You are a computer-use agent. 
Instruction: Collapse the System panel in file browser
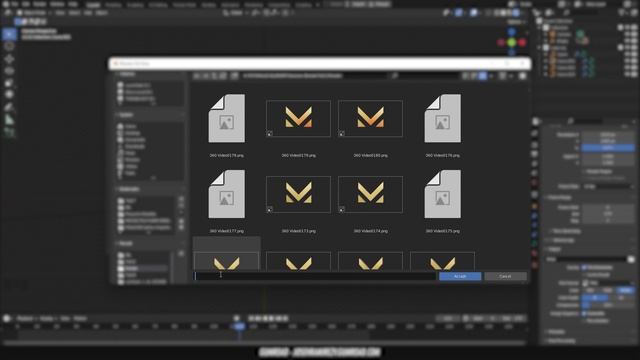click(x=126, y=115)
